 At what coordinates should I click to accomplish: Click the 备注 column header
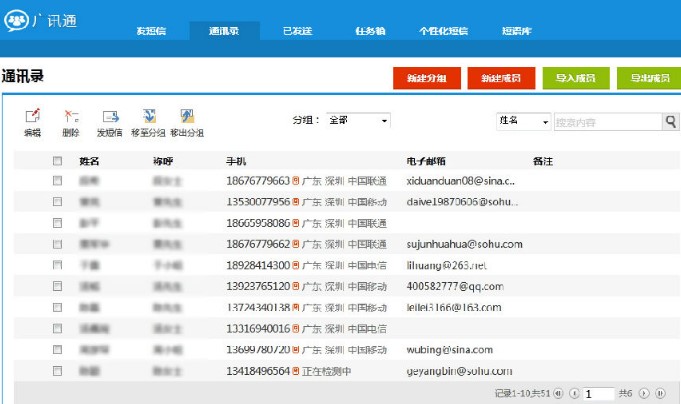[543, 161]
